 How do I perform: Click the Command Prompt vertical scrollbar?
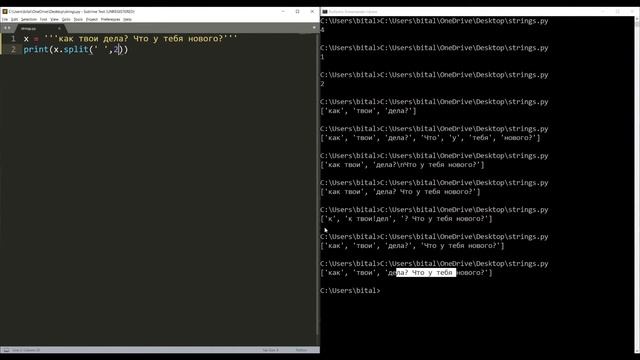tap(637, 184)
